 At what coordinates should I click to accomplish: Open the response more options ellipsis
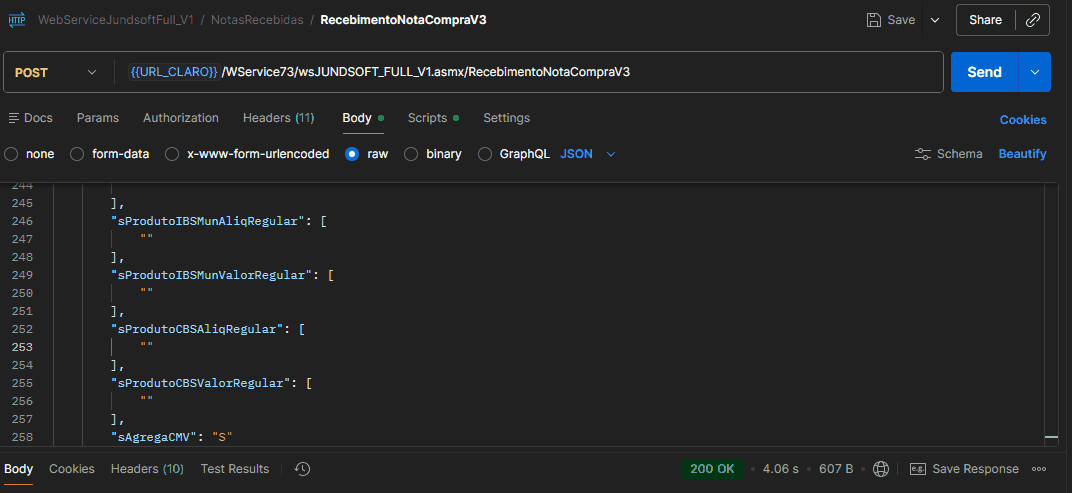coord(1039,469)
